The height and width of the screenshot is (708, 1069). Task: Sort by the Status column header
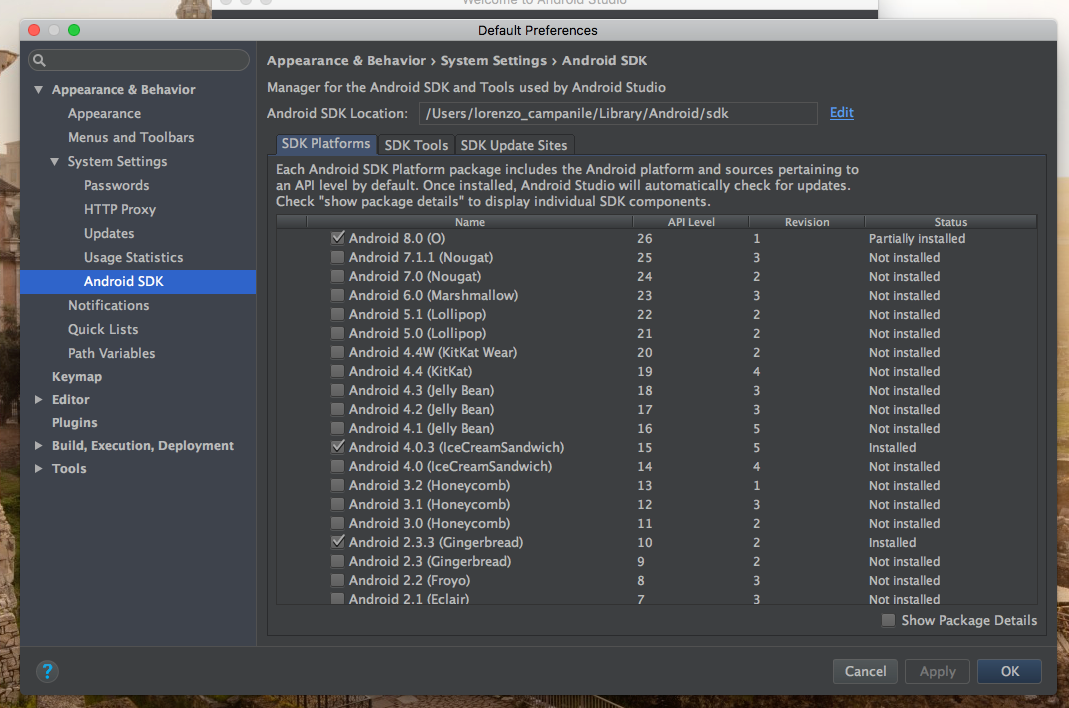[x=950, y=222]
